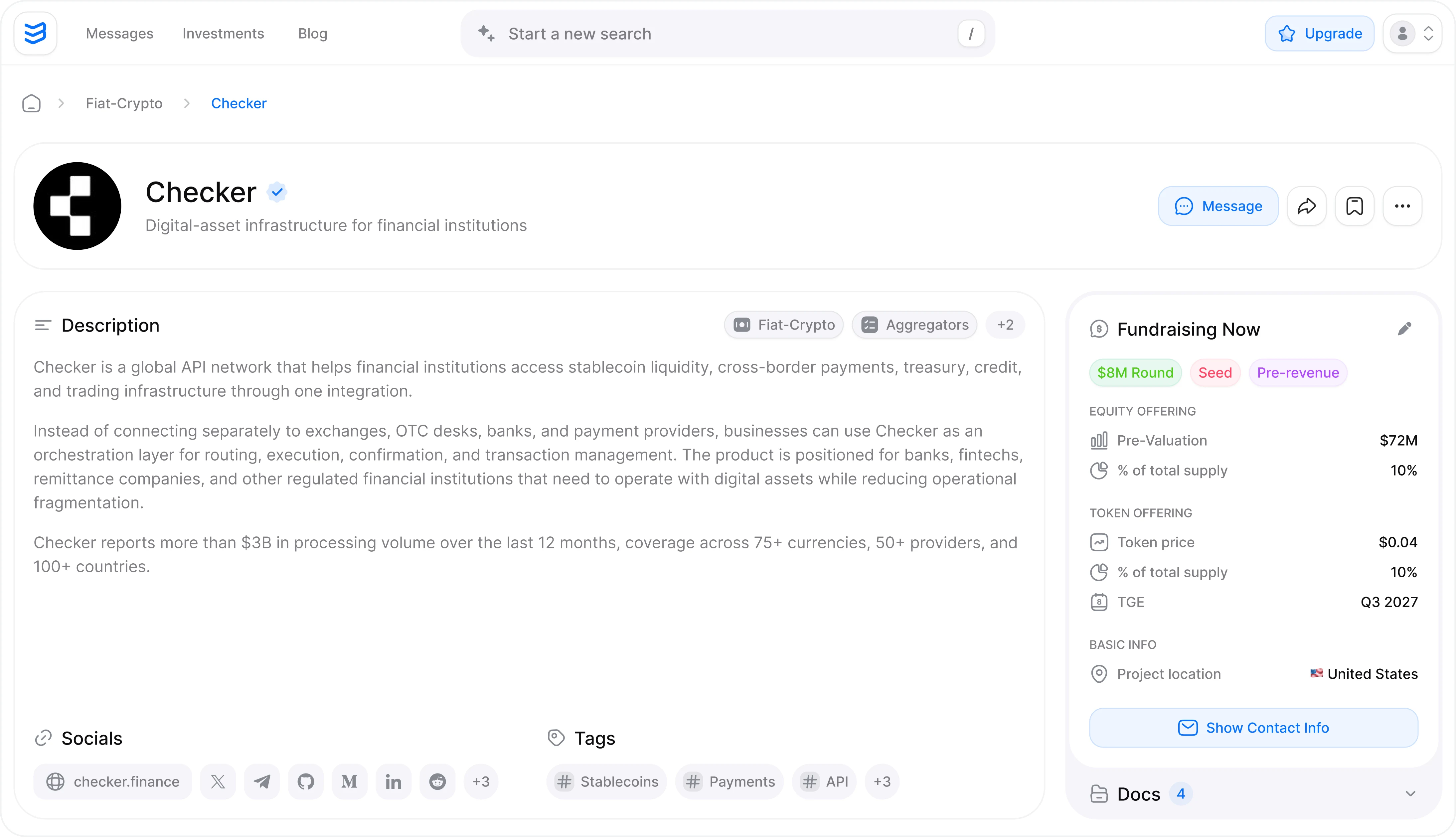Click the Q3 2027 TGE value
The image size is (1456, 837).
point(1389,602)
